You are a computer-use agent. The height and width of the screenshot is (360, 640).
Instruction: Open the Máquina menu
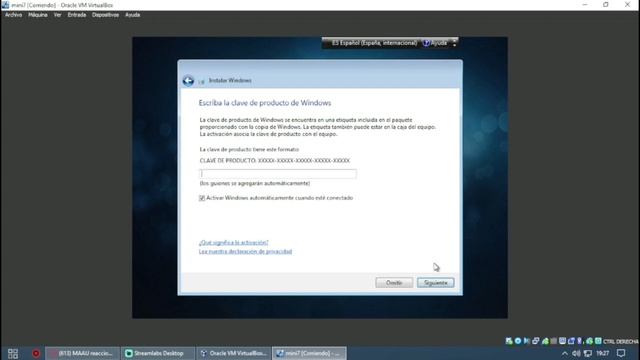pos(38,15)
